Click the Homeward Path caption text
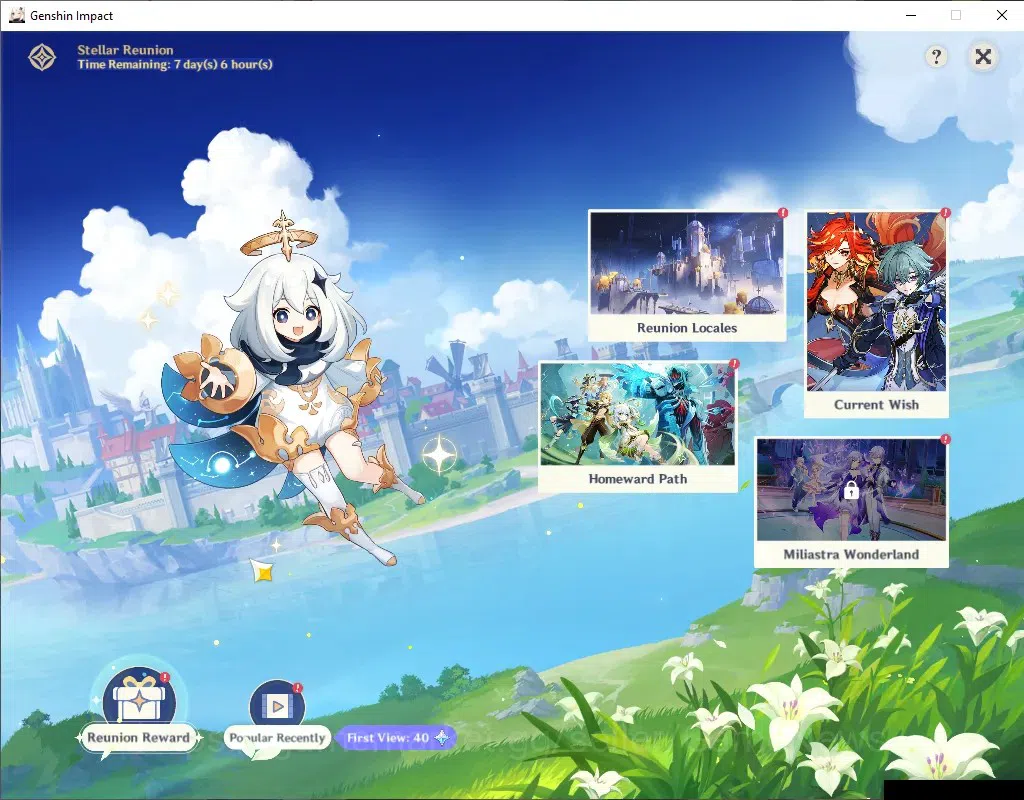 click(638, 479)
